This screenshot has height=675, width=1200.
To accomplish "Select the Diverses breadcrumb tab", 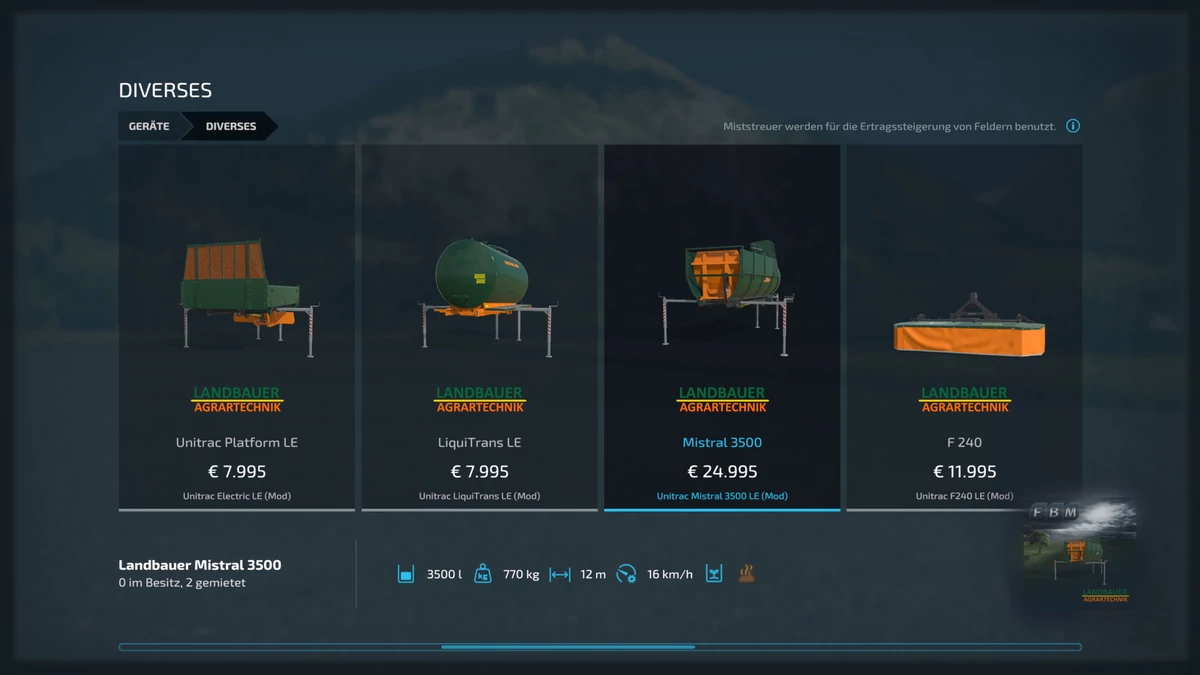I will pos(231,126).
